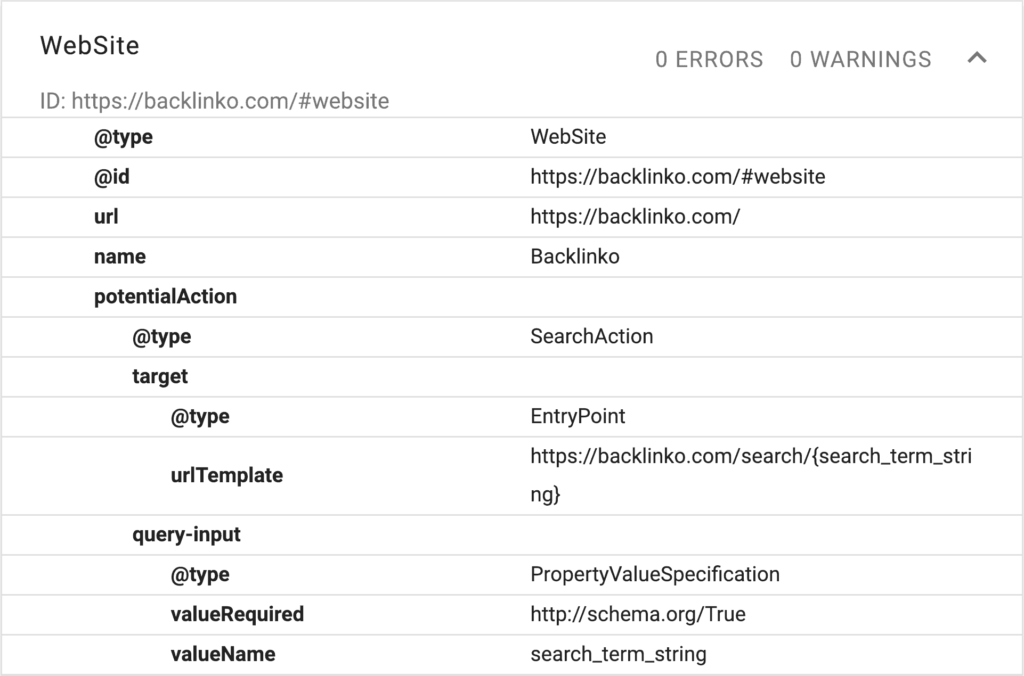Click the http://schema.org/True valueRequired value
This screenshot has width=1024, height=676.
638,615
